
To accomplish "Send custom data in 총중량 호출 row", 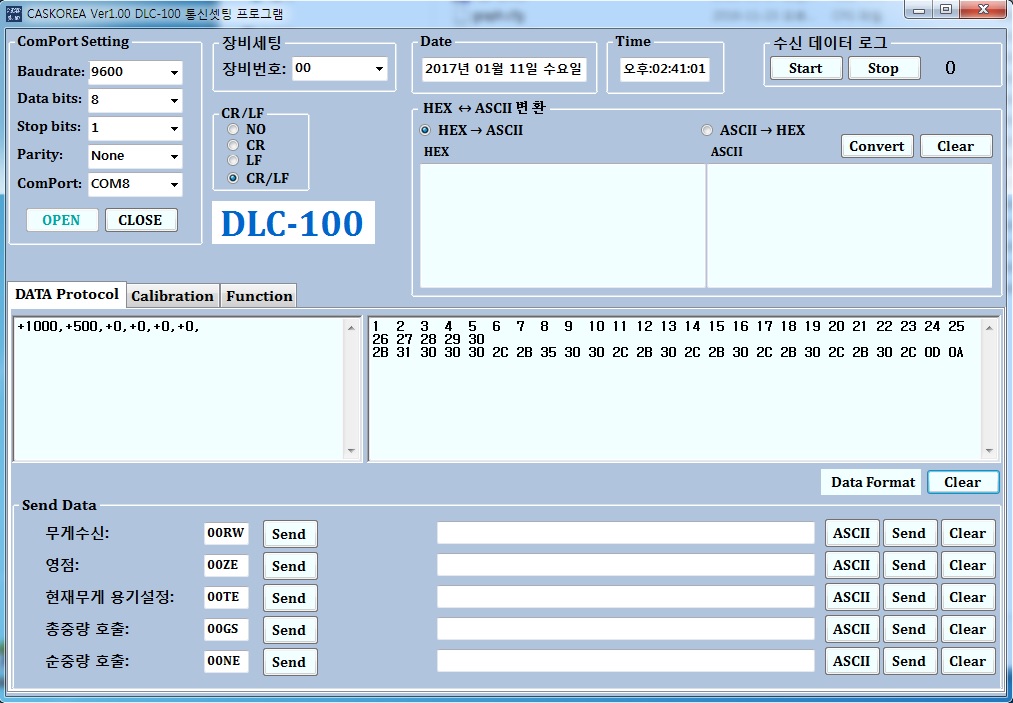I will (x=910, y=629).
